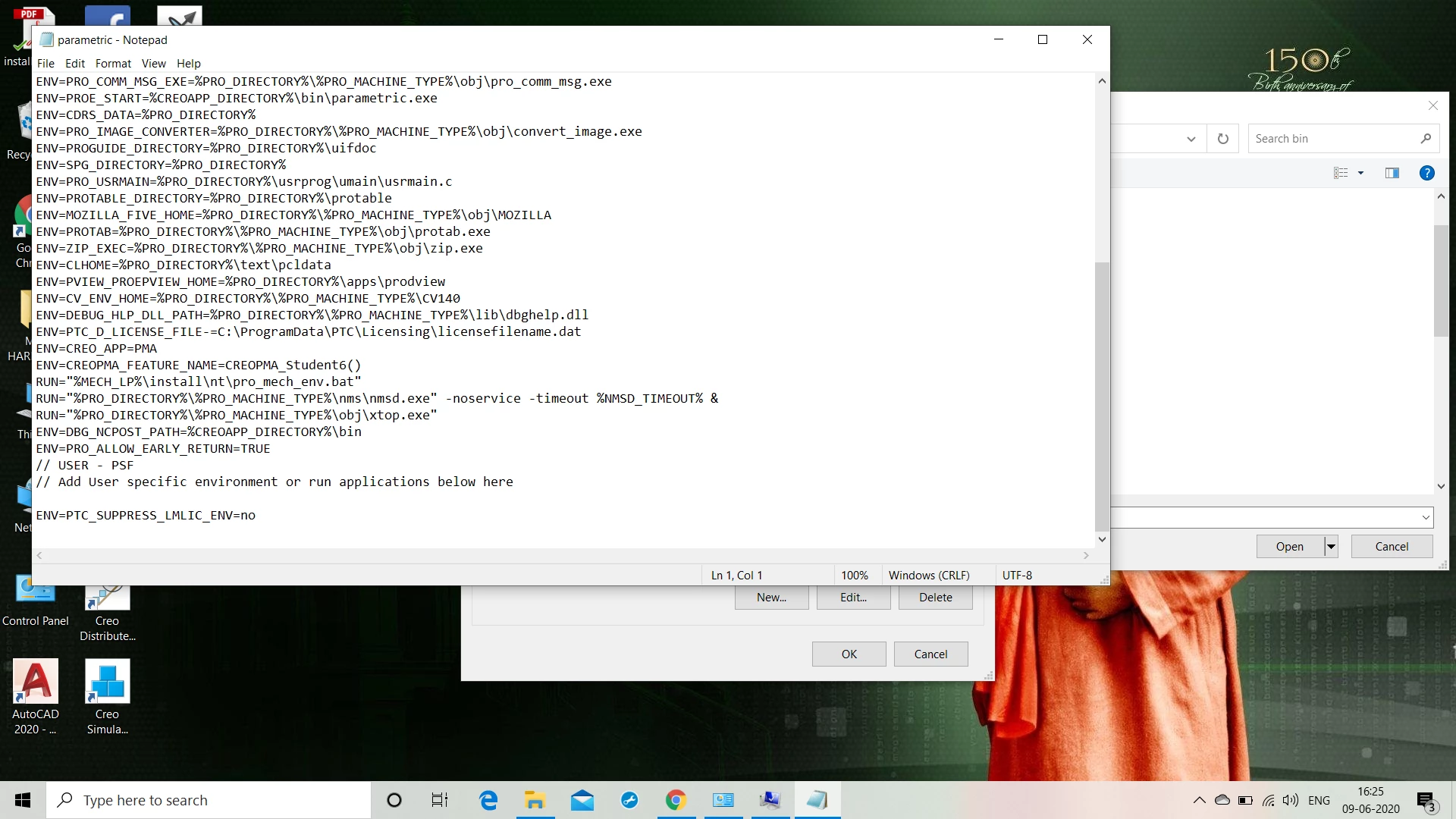Open File Explorer from the taskbar
Image resolution: width=1456 pixels, height=819 pixels.
click(x=535, y=800)
